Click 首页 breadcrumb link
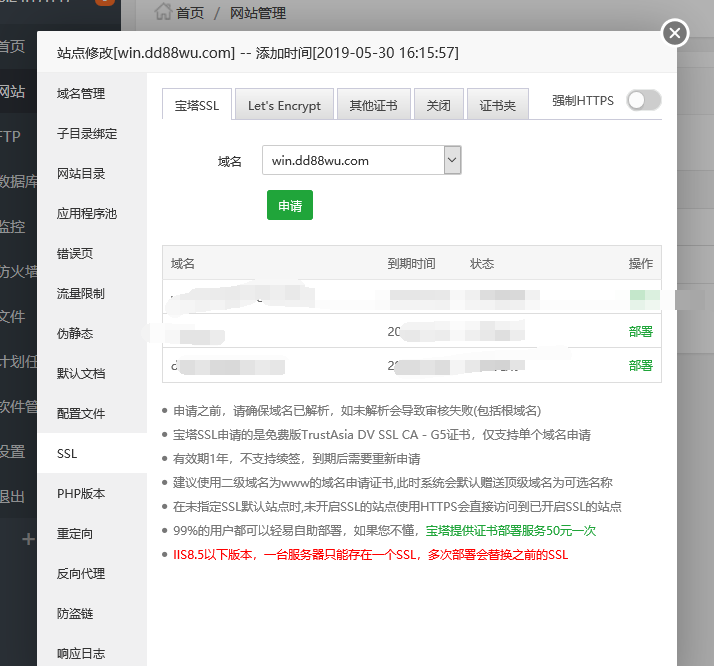Viewport: 714px width, 666px height. 190,13
